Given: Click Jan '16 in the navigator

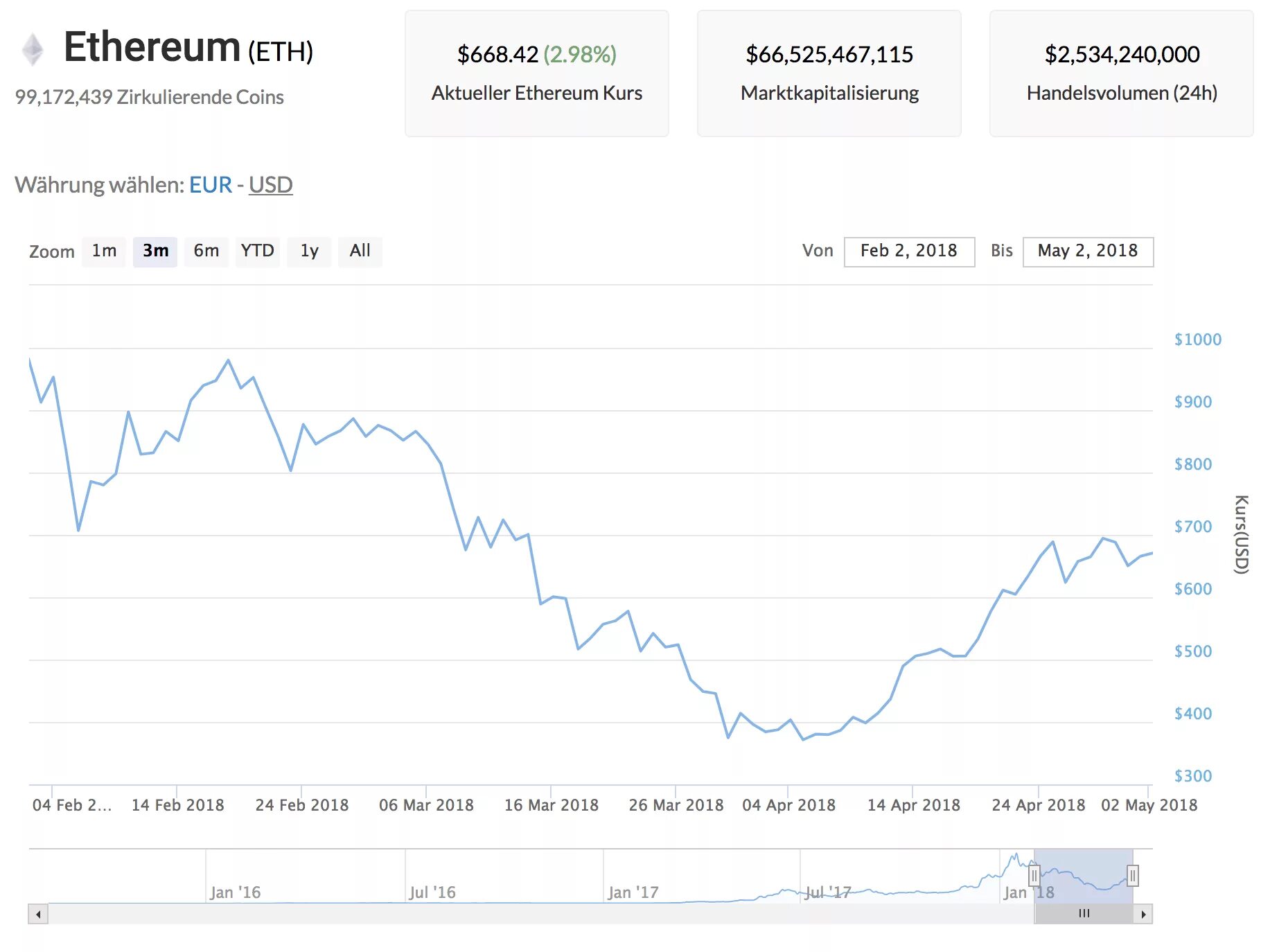Looking at the screenshot, I should pos(236,892).
